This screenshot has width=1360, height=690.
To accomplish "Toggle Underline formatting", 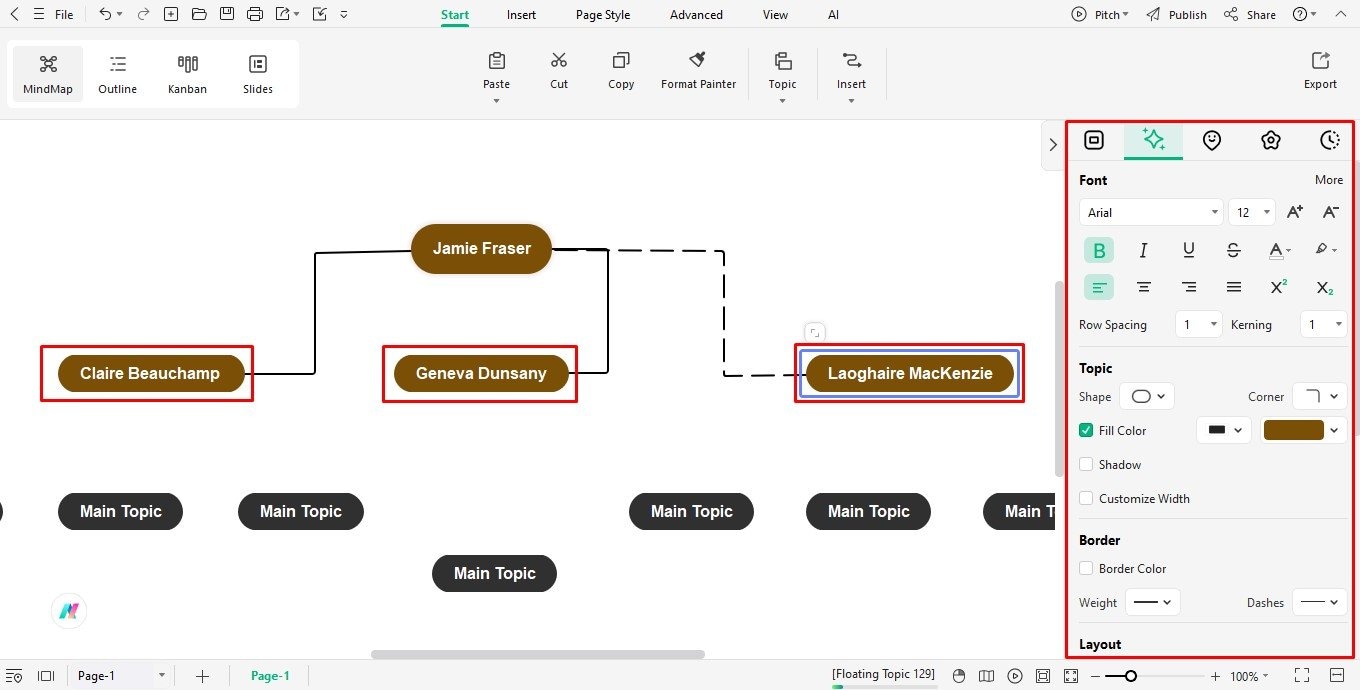I will tap(1189, 250).
